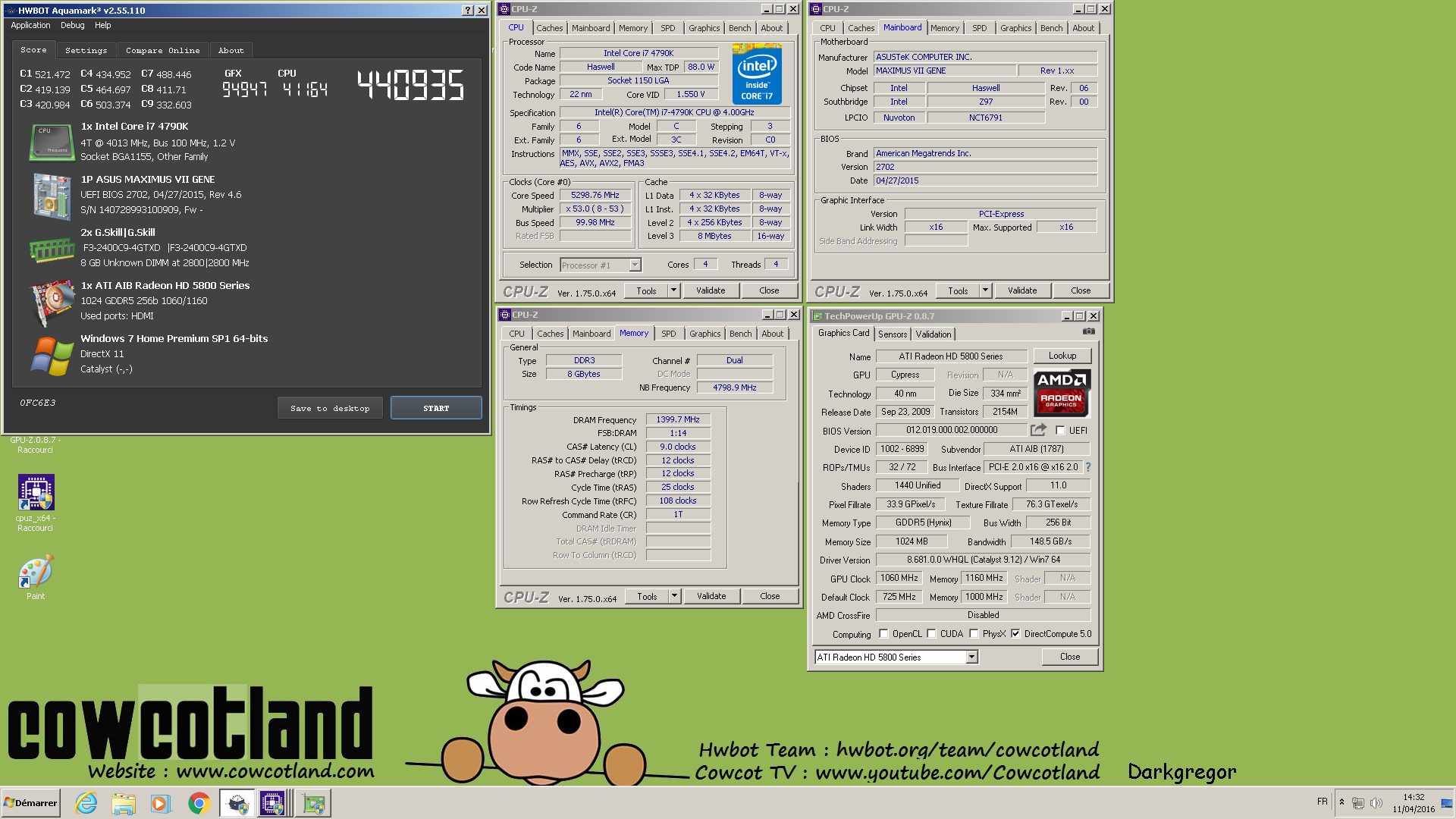Open Windows Explorer folder in taskbar
Screen dimensions: 1456x819
click(x=123, y=803)
